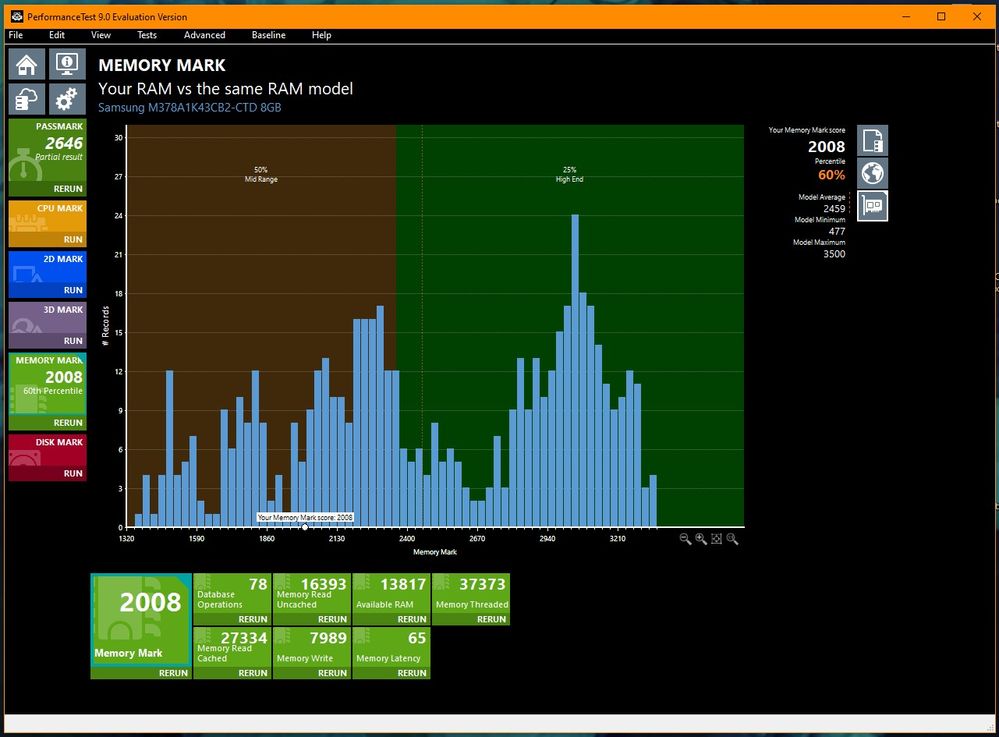Open settings via the gears icon

coord(67,99)
